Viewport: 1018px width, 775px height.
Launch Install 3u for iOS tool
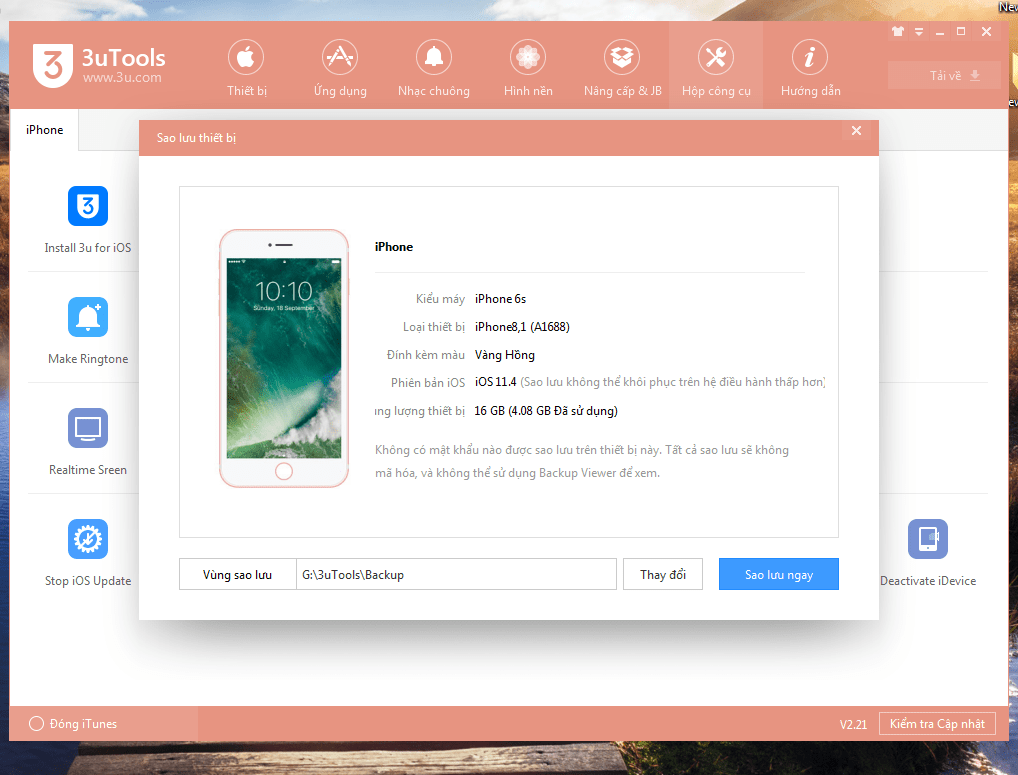(x=88, y=220)
